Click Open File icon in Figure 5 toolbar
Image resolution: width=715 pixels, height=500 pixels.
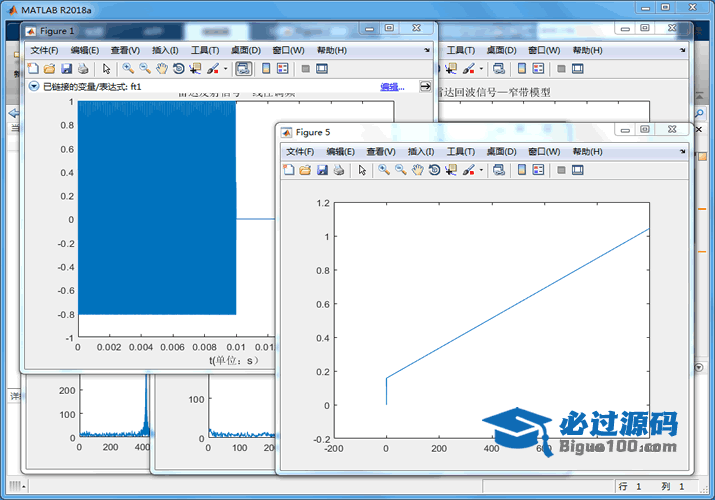tap(306, 170)
